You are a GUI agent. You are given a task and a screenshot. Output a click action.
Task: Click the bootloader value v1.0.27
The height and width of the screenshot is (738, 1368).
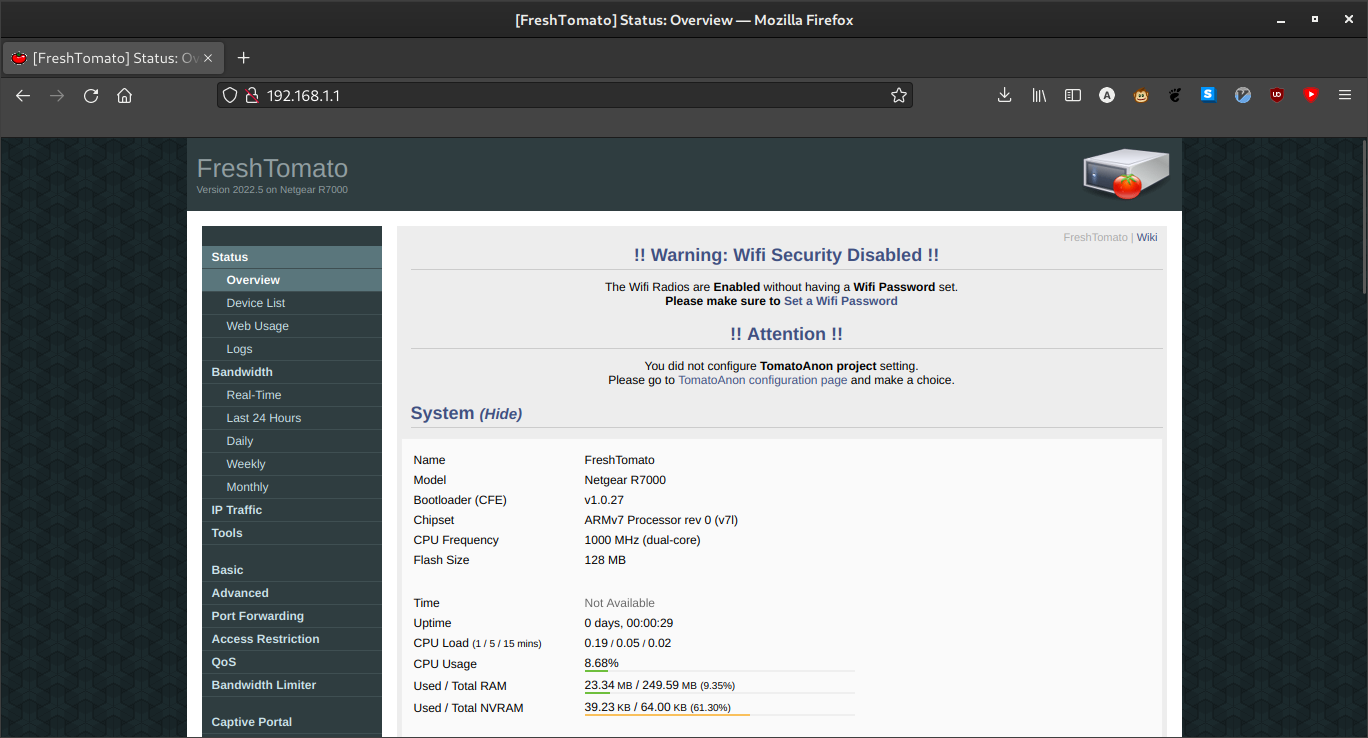click(x=604, y=500)
